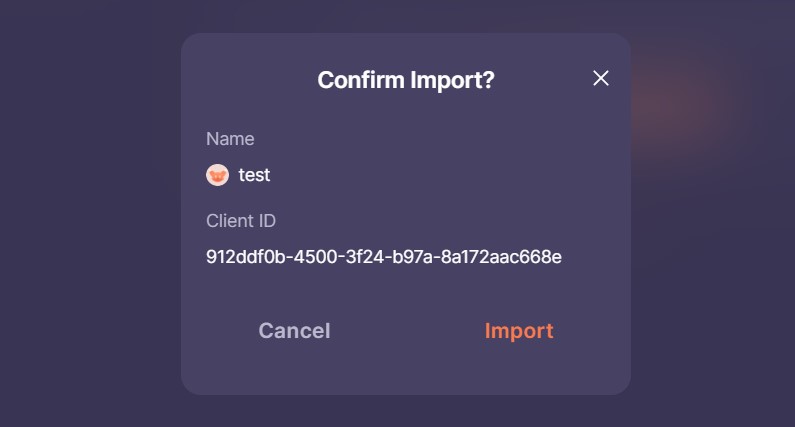This screenshot has width=795, height=427.
Task: Tap the close cross in dialog header
Action: click(x=601, y=79)
